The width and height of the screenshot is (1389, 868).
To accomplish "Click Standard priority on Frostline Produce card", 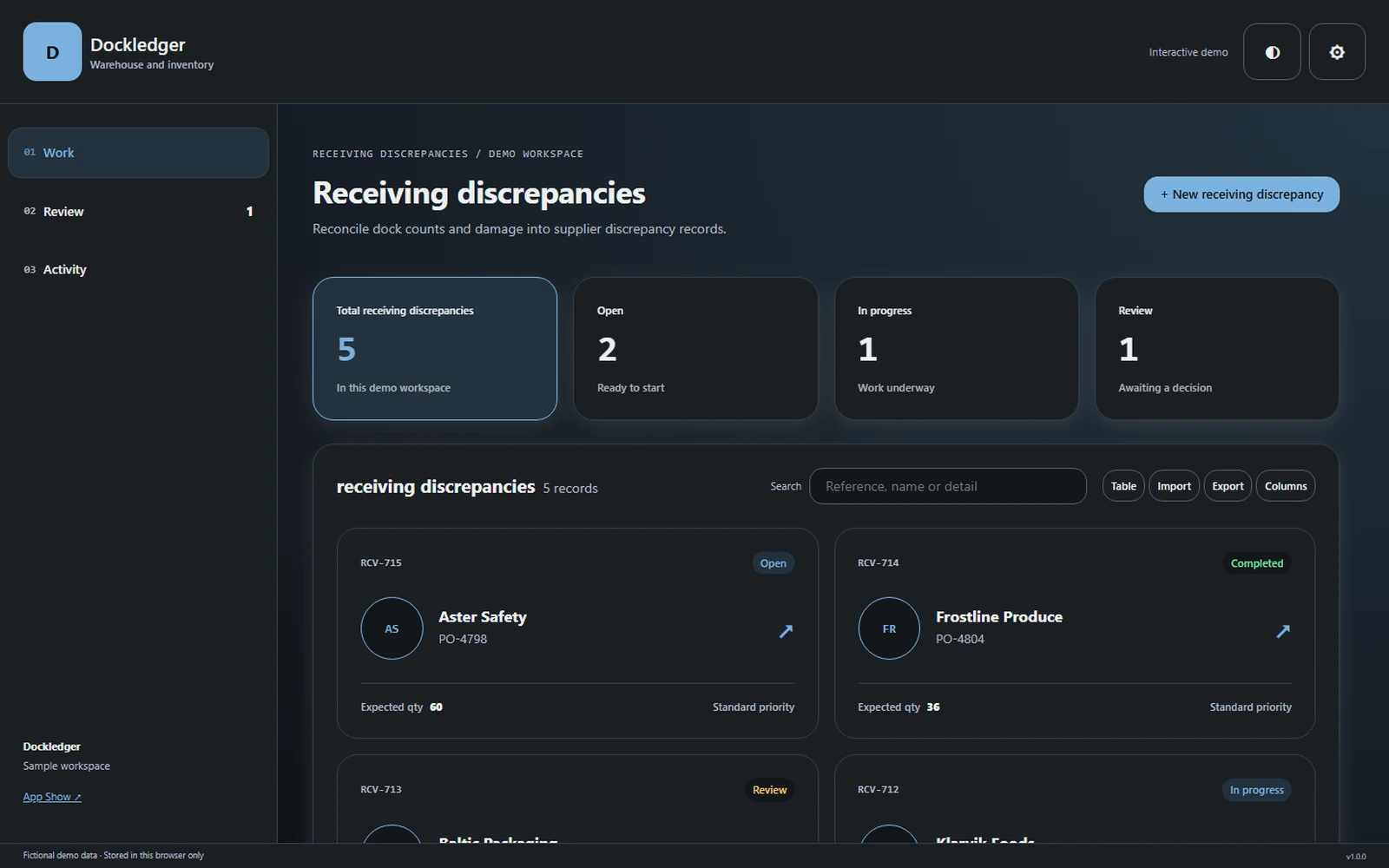I will [x=1251, y=707].
